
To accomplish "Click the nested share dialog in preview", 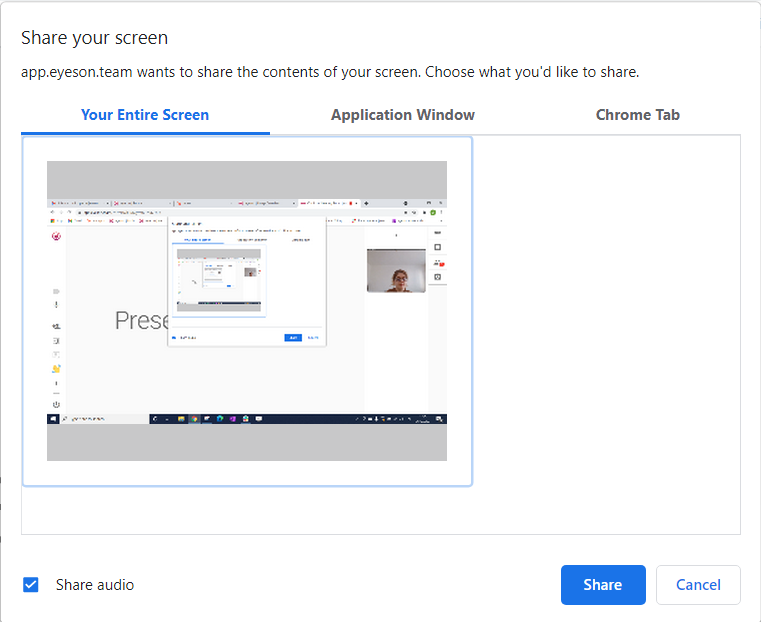I will pos(246,280).
